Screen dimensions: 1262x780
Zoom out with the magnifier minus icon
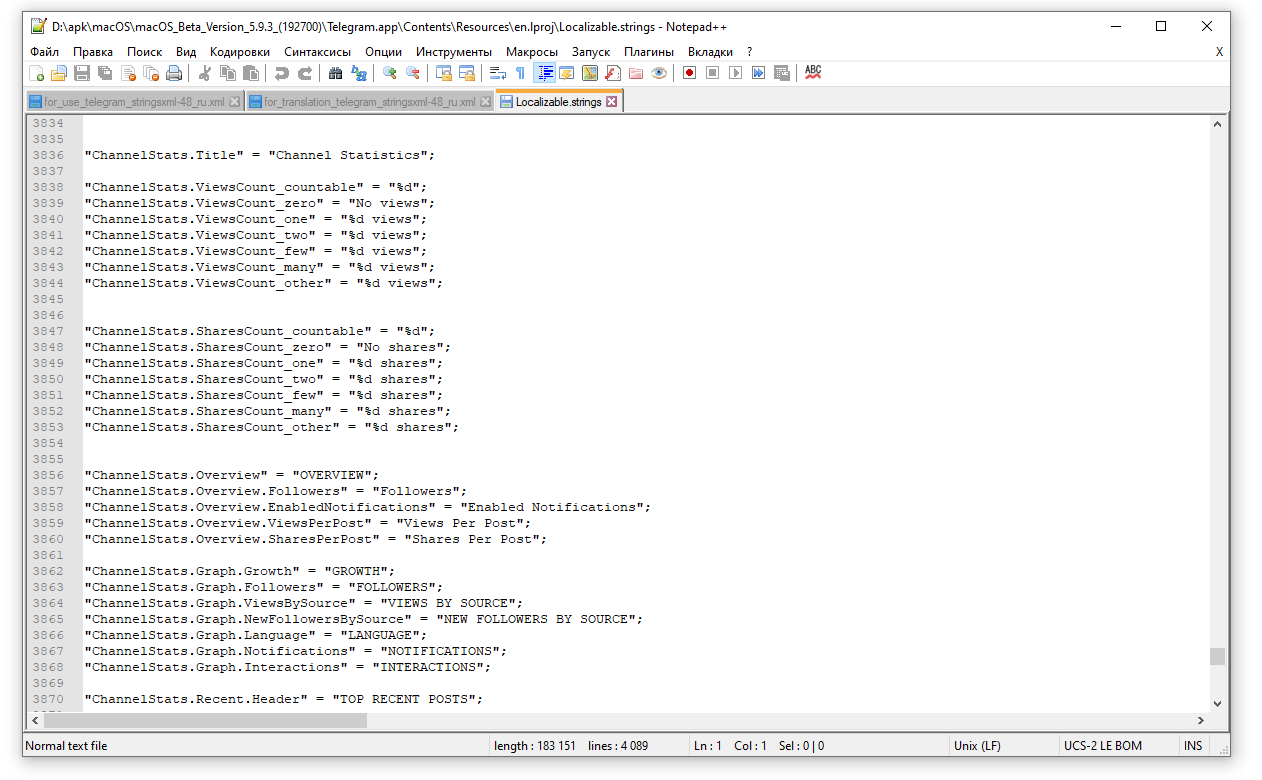click(x=412, y=73)
